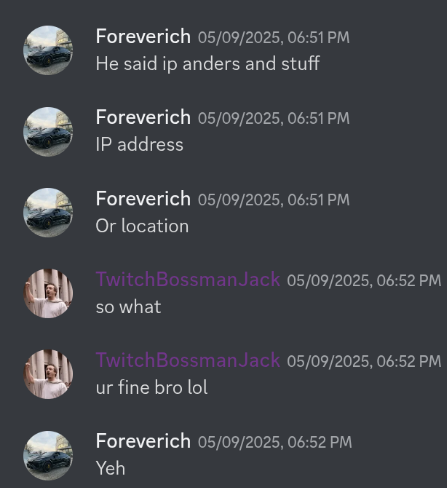
Task: Click TwitchBossmanJack's avatar beside "ur fine bro lol"
Action: point(48,374)
